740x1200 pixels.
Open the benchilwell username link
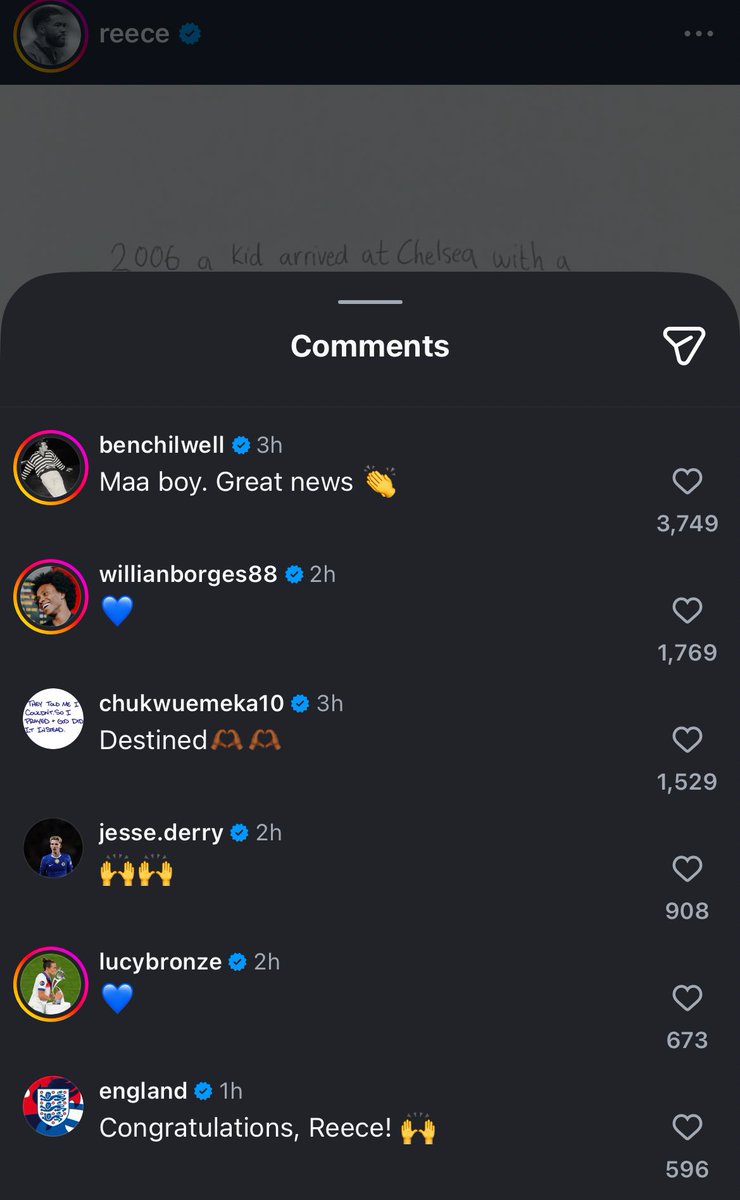pyautogui.click(x=162, y=445)
